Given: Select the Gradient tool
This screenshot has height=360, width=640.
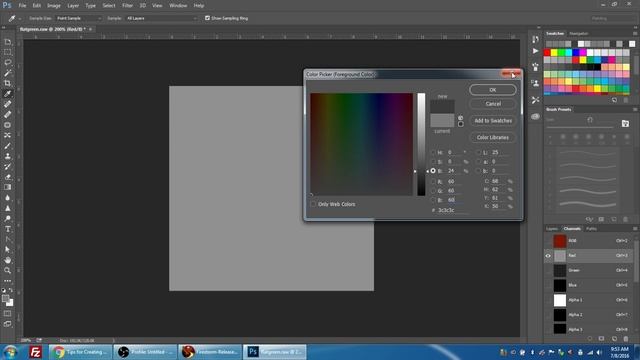Looking at the screenshot, I should click(8, 187).
